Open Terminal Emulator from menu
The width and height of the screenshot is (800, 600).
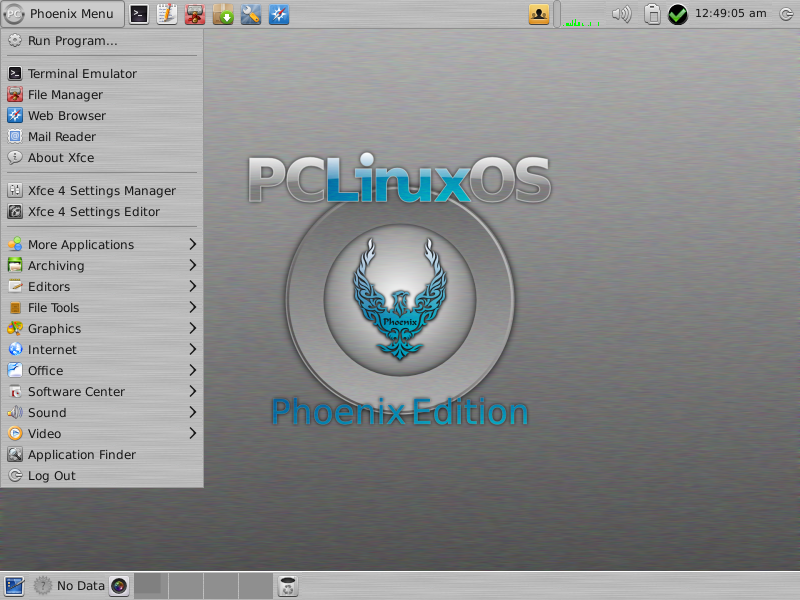tap(102, 74)
